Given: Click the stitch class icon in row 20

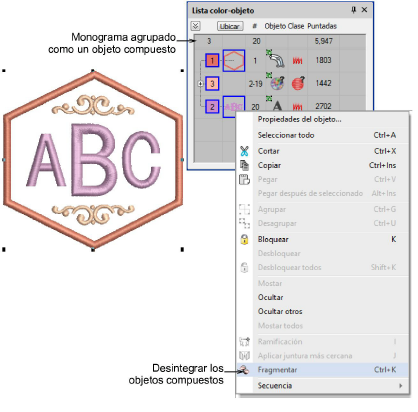Looking at the screenshot, I should (x=297, y=107).
